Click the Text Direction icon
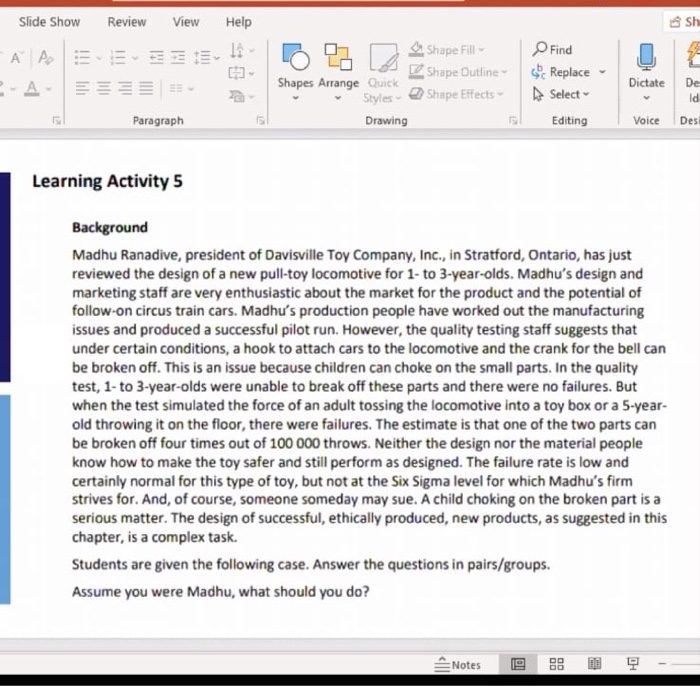Screen dimensions: 700x686 237,50
